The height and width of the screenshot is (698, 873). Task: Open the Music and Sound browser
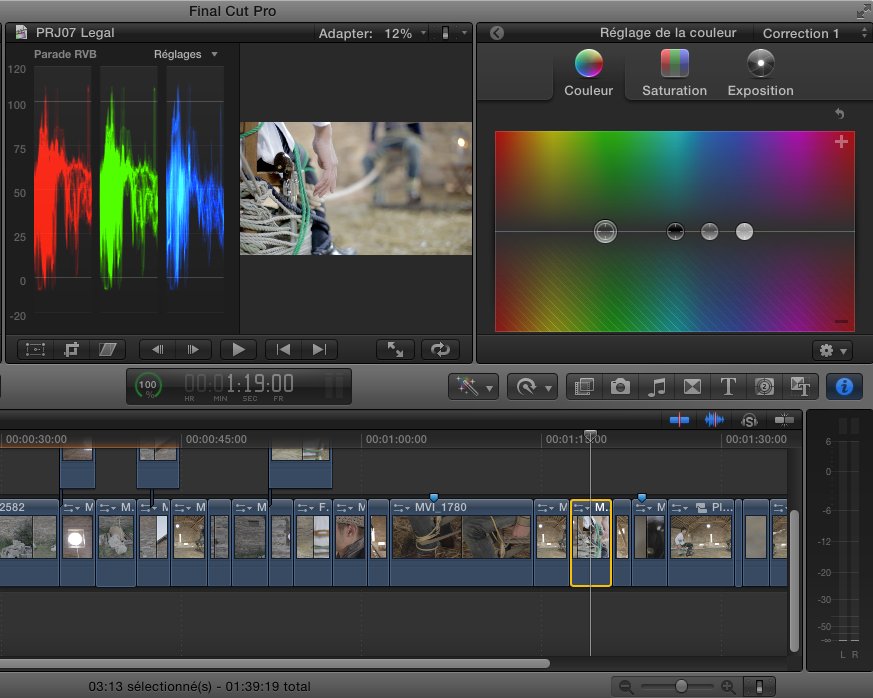tap(656, 386)
